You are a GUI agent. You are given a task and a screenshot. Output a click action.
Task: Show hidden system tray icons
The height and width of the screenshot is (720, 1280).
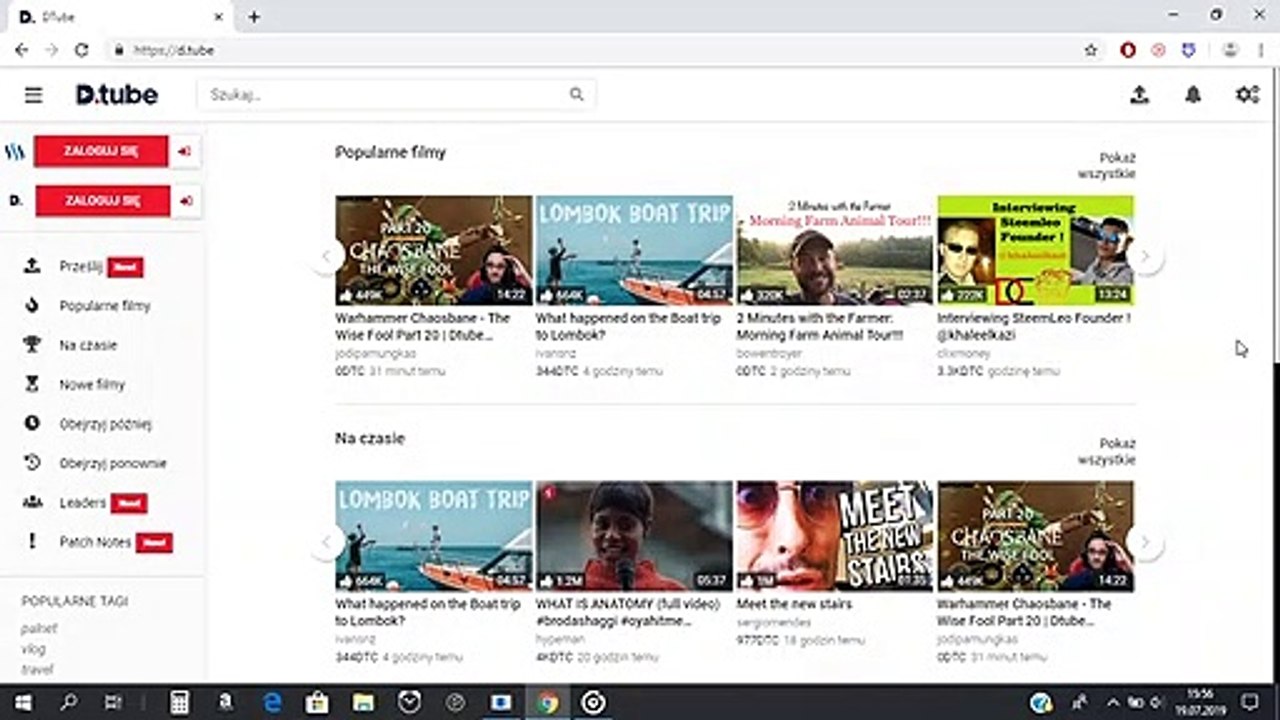1113,702
